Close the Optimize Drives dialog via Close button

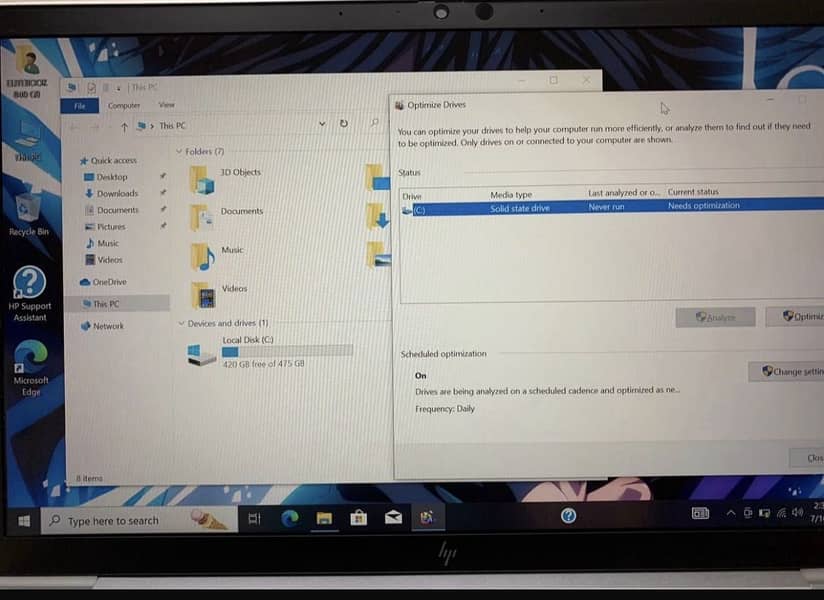(807, 458)
